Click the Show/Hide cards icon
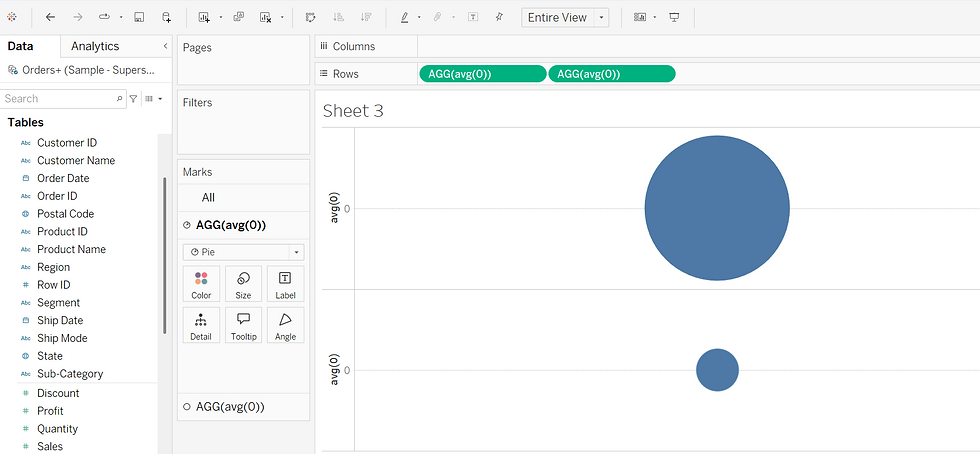The width and height of the screenshot is (980, 454). pyautogui.click(x=639, y=18)
